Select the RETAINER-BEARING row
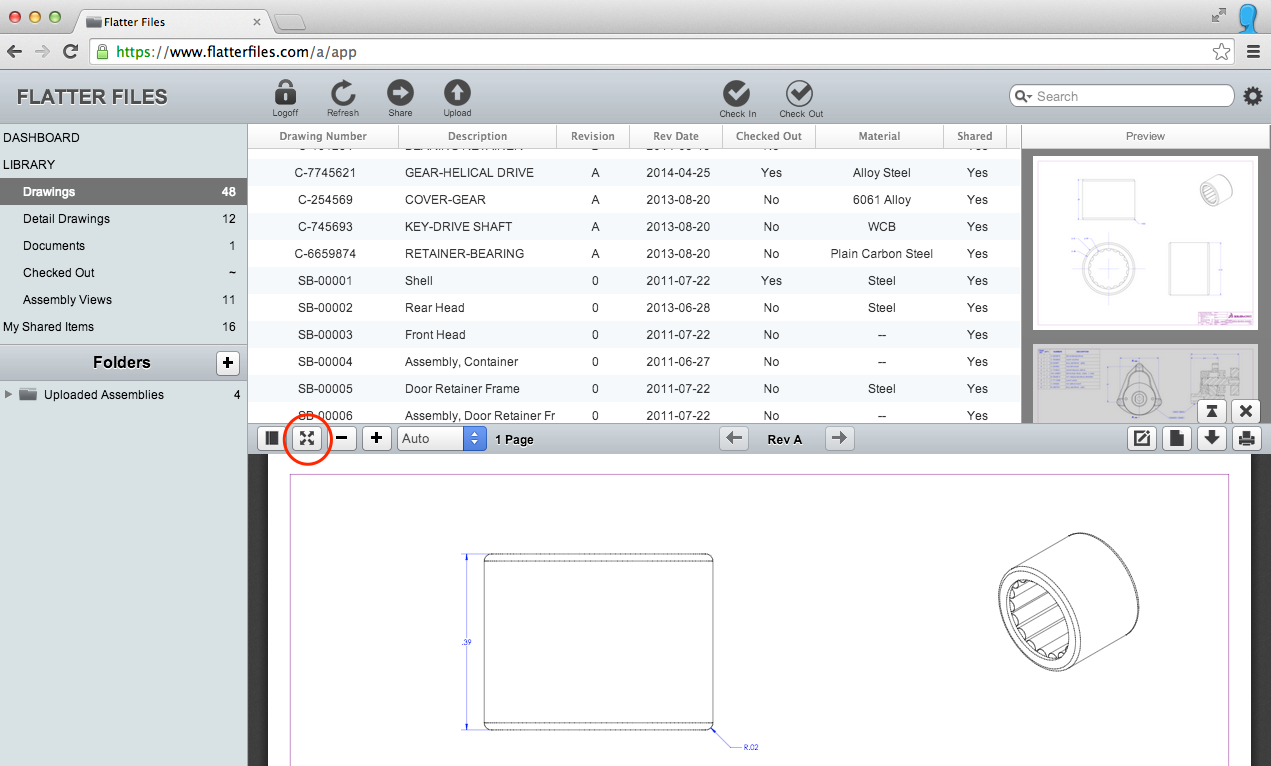This screenshot has width=1271, height=766. pos(634,254)
